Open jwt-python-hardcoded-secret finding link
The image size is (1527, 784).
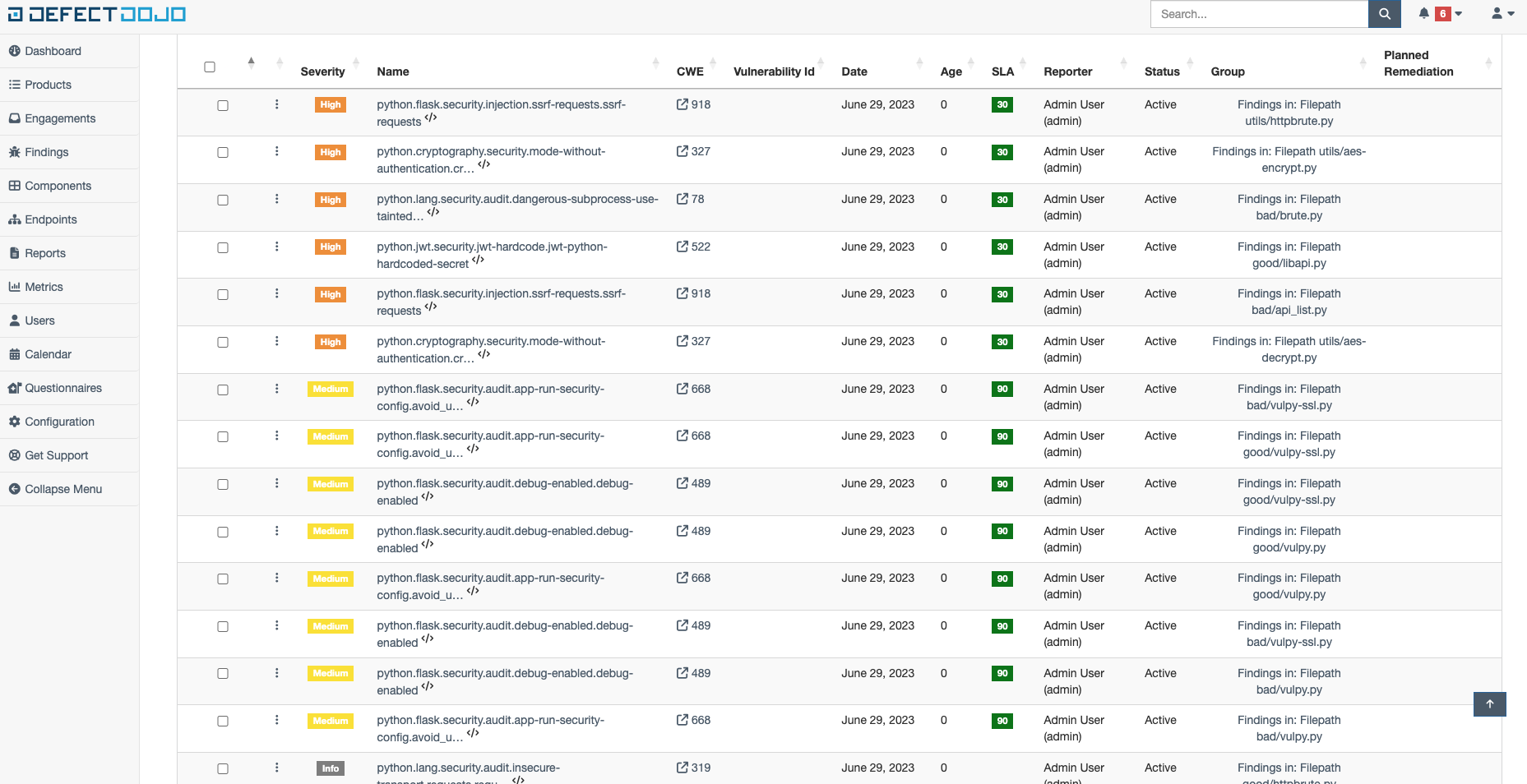[x=492, y=255]
